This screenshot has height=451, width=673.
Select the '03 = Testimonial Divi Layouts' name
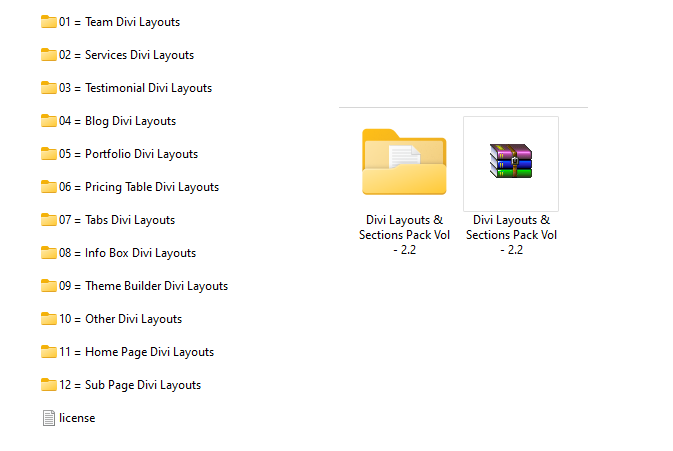click(136, 88)
